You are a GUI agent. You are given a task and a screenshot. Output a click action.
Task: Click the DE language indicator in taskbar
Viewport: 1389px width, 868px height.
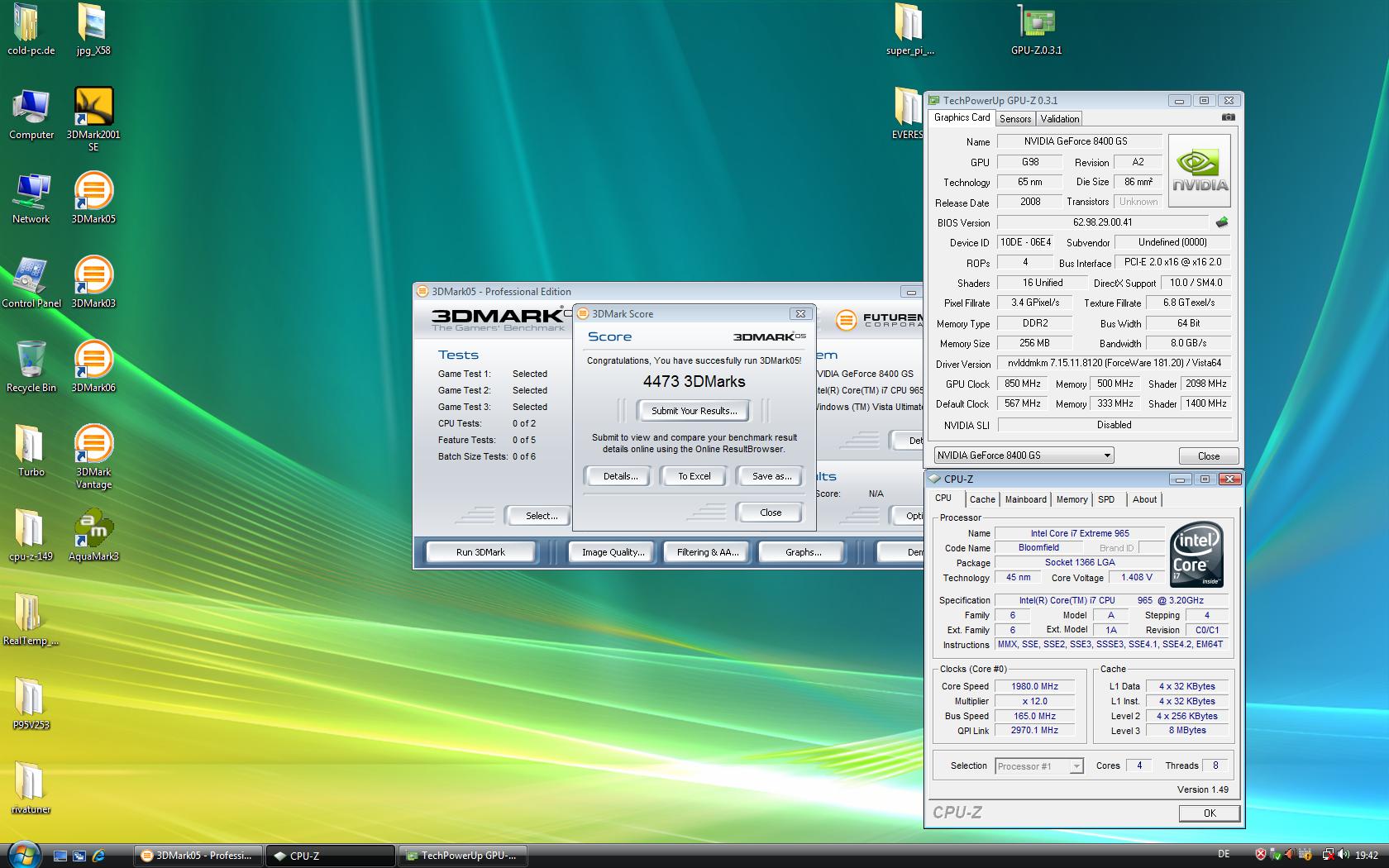click(x=1224, y=855)
